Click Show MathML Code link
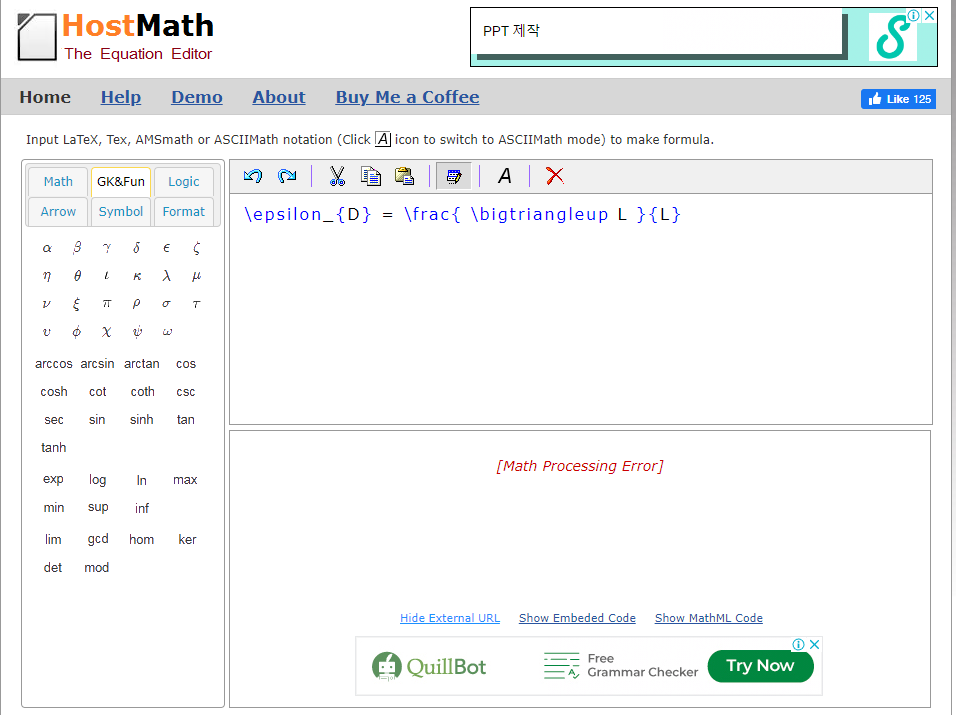Screen dimensions: 956x715 tap(708, 618)
